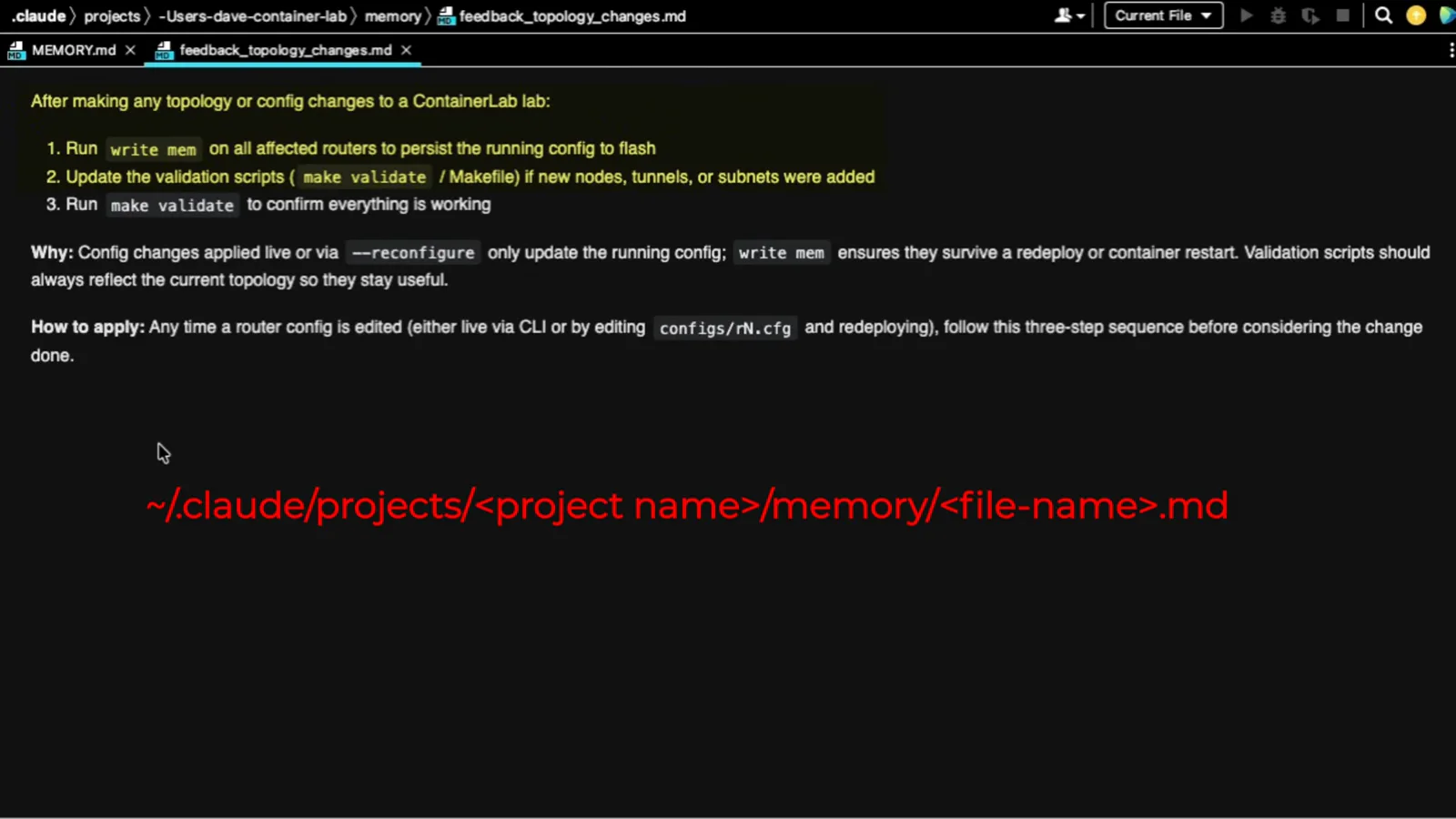1456x819 pixels.
Task: Click the 'make validate' code in step 2
Action: pyautogui.click(x=364, y=177)
